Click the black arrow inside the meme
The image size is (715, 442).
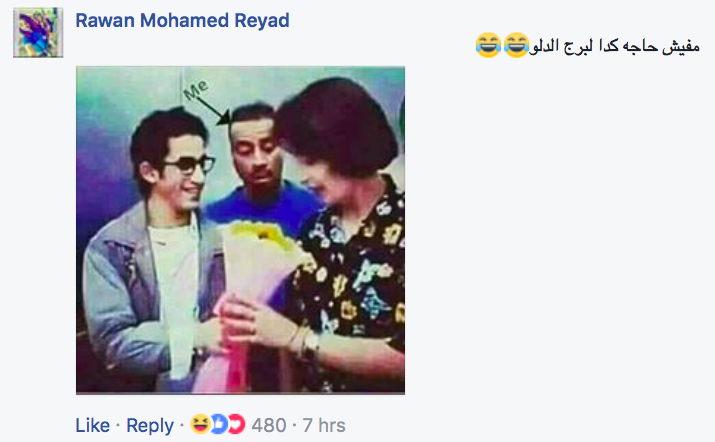pos(214,111)
